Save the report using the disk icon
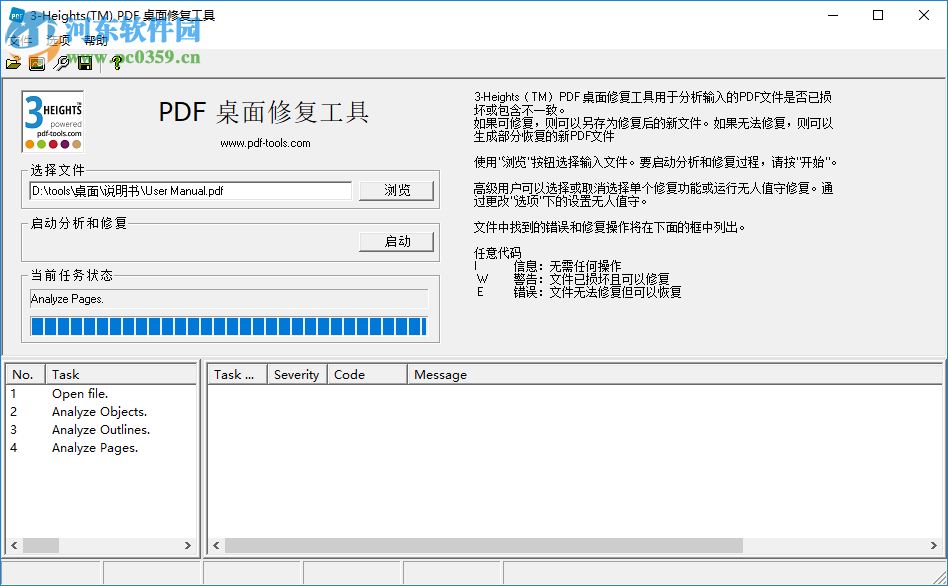Viewport: 948px width, 586px height. [x=86, y=62]
